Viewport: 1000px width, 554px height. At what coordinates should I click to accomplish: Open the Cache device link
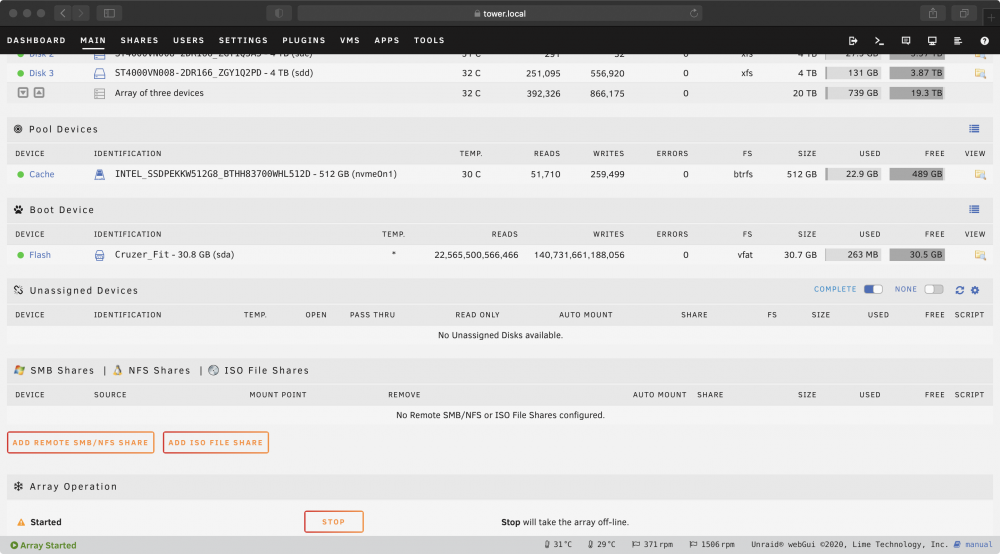[x=41, y=174]
